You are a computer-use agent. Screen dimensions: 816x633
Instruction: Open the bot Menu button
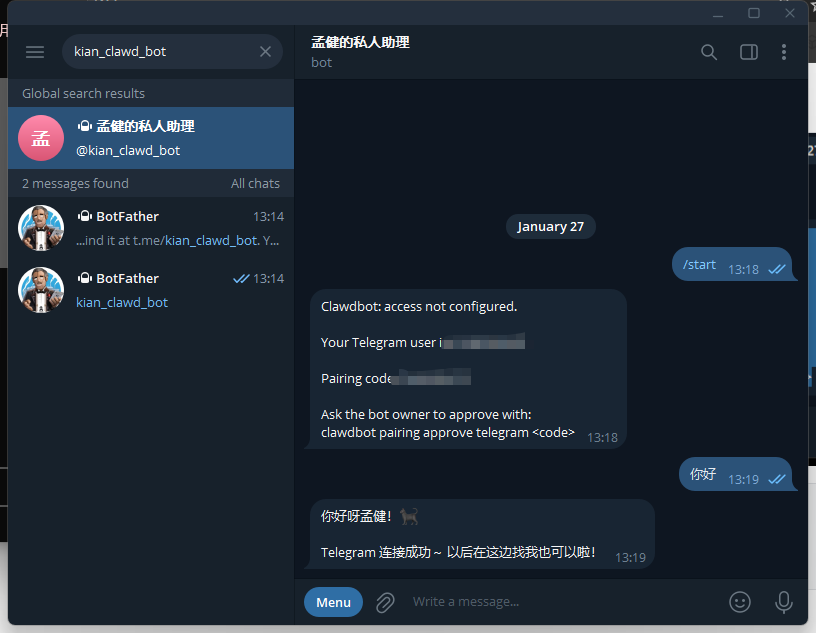point(333,602)
